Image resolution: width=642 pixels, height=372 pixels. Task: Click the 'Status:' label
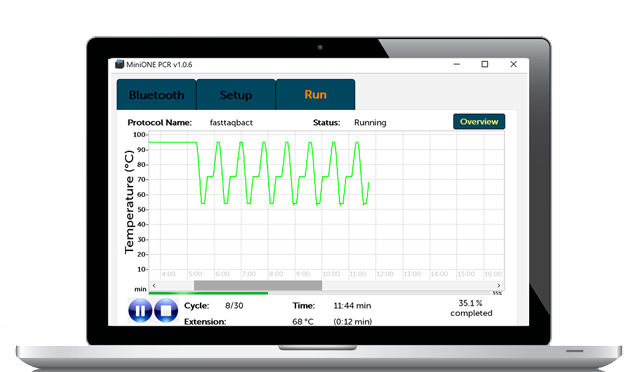[327, 122]
